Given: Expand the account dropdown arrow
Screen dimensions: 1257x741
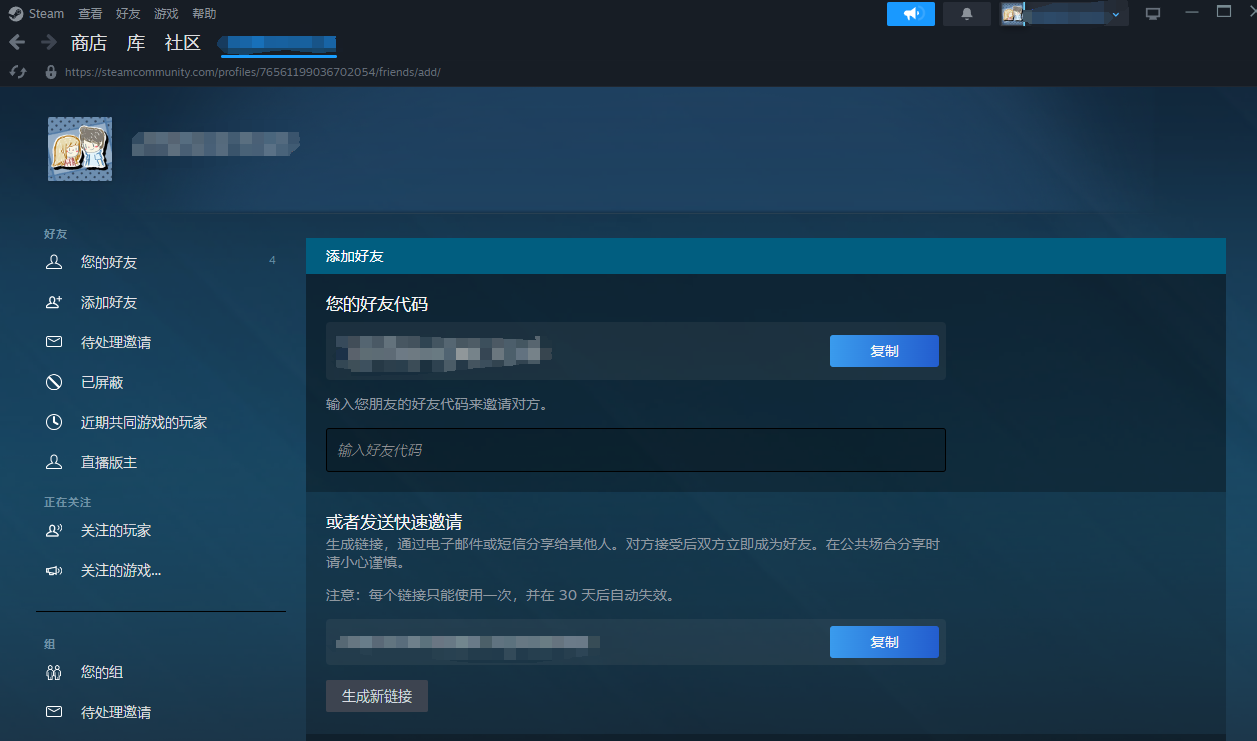Looking at the screenshot, I should (x=1116, y=14).
